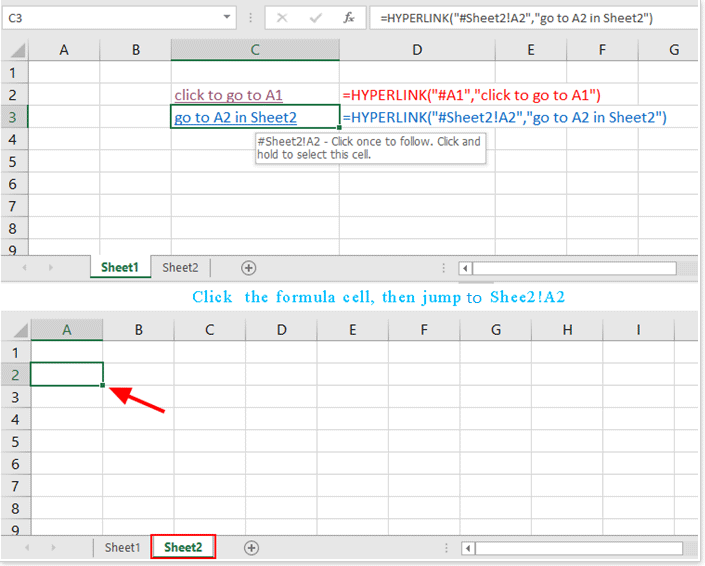Switch to Sheet1 tab in top window

tap(120, 267)
